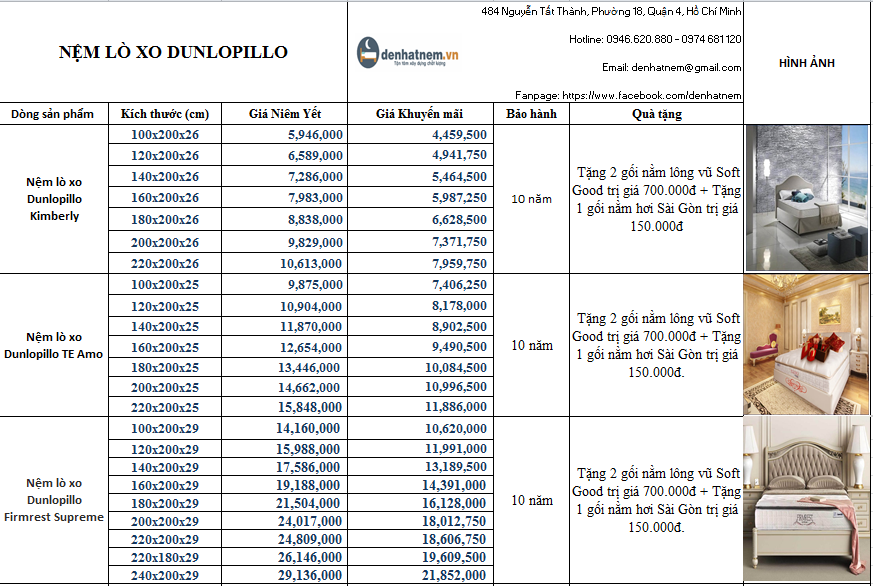
Task: Click the Giá Khuyến mãi header
Action: pos(419,114)
